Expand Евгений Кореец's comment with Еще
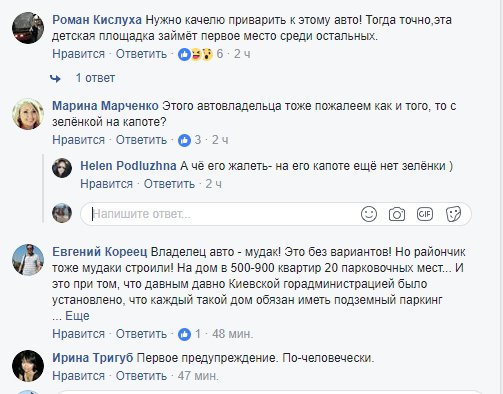Viewport: 503px width, 394px height. tap(77, 315)
